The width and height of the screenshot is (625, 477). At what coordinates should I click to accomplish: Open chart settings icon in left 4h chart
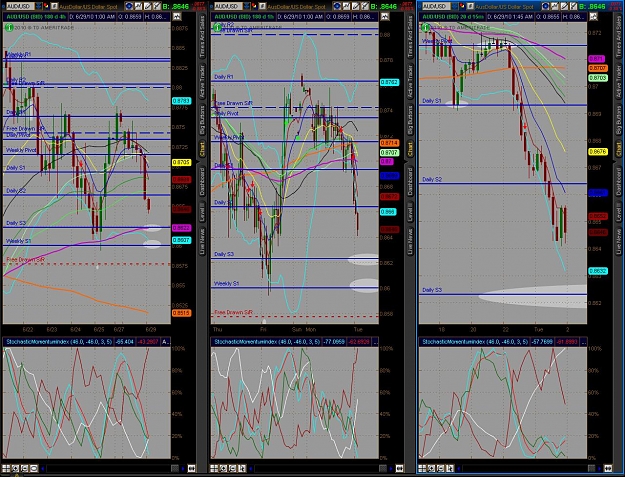tap(129, 6)
